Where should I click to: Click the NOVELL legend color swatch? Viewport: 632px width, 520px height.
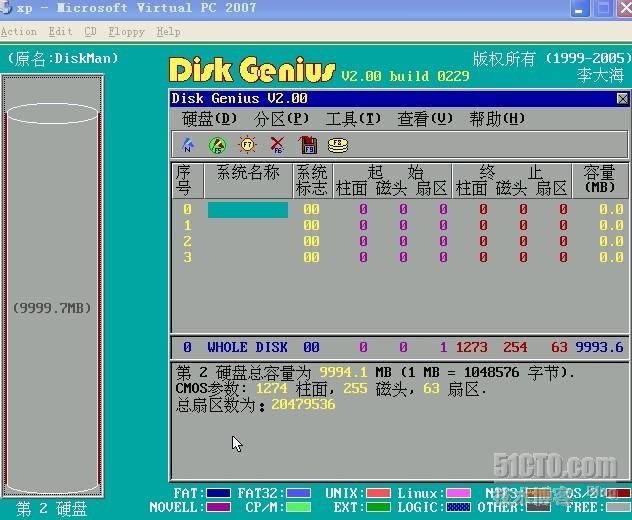point(218,507)
